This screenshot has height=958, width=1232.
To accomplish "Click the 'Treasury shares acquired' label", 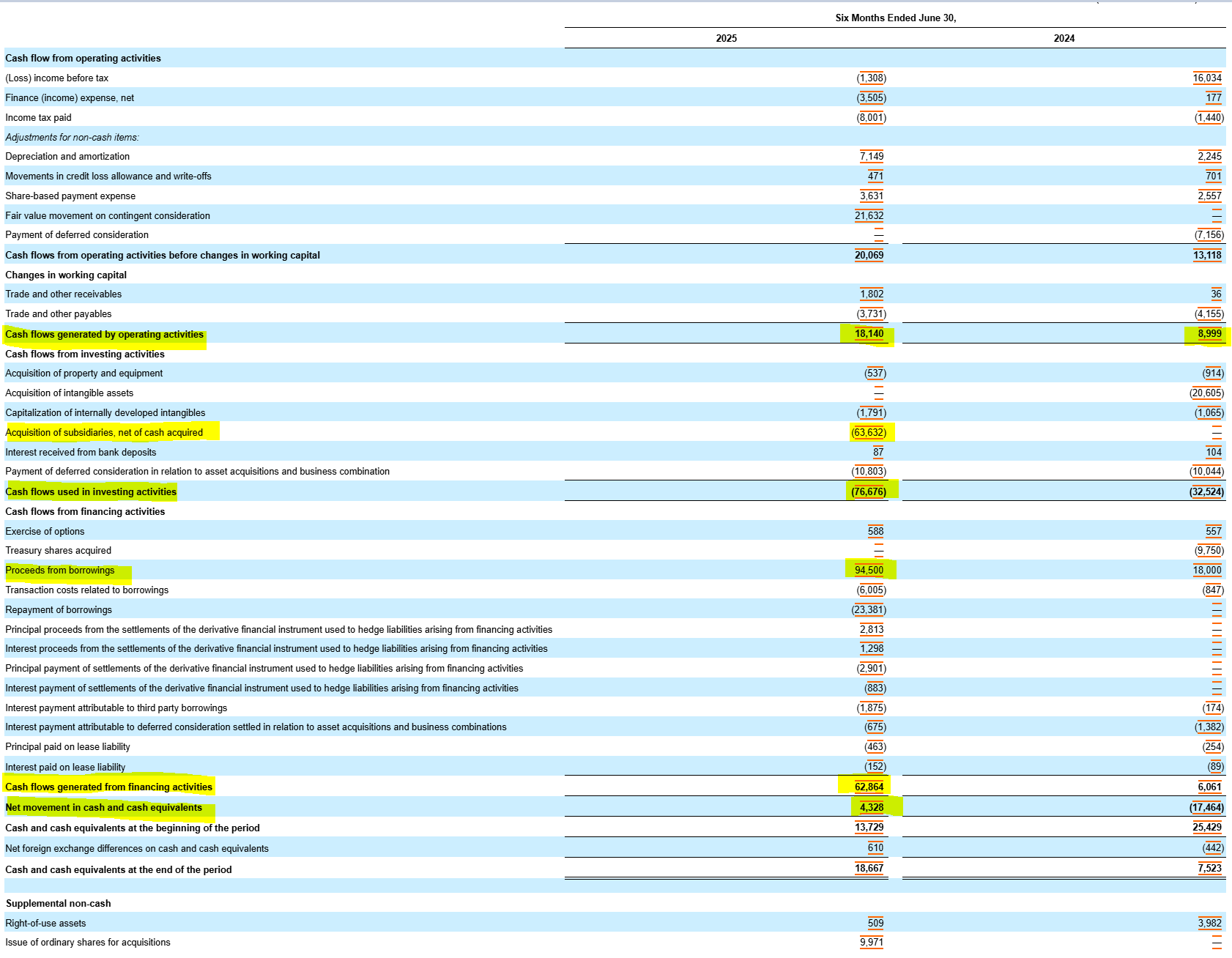I will pyautogui.click(x=59, y=551).
